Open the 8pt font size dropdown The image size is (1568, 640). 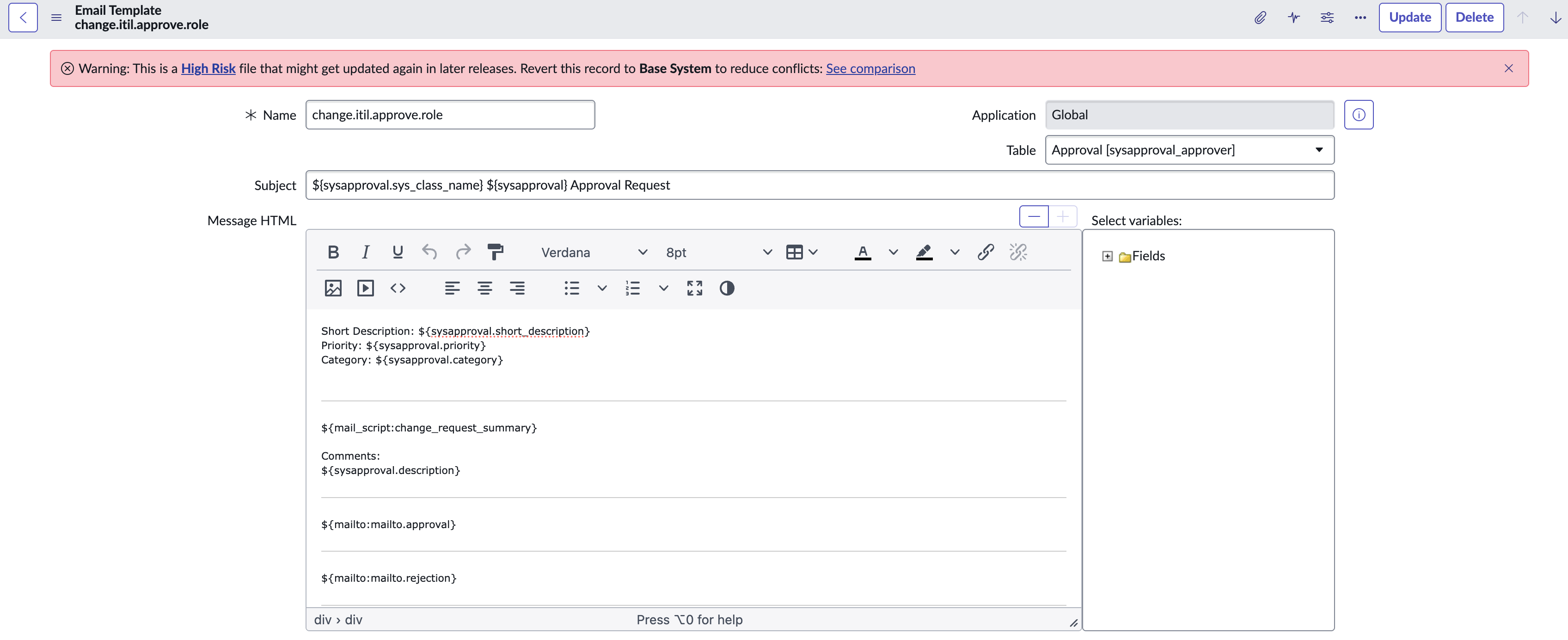point(718,252)
